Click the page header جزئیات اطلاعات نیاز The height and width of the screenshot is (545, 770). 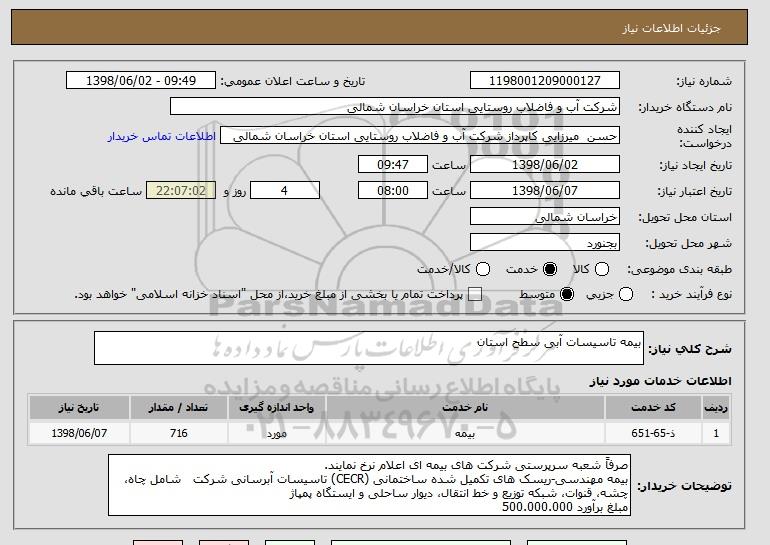(671, 28)
